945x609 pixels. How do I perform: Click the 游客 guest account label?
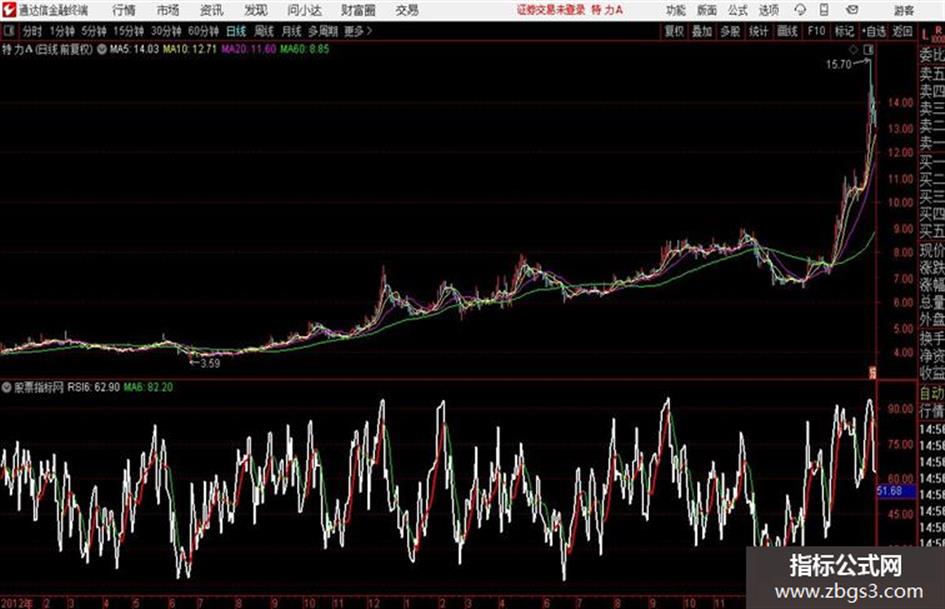point(903,10)
